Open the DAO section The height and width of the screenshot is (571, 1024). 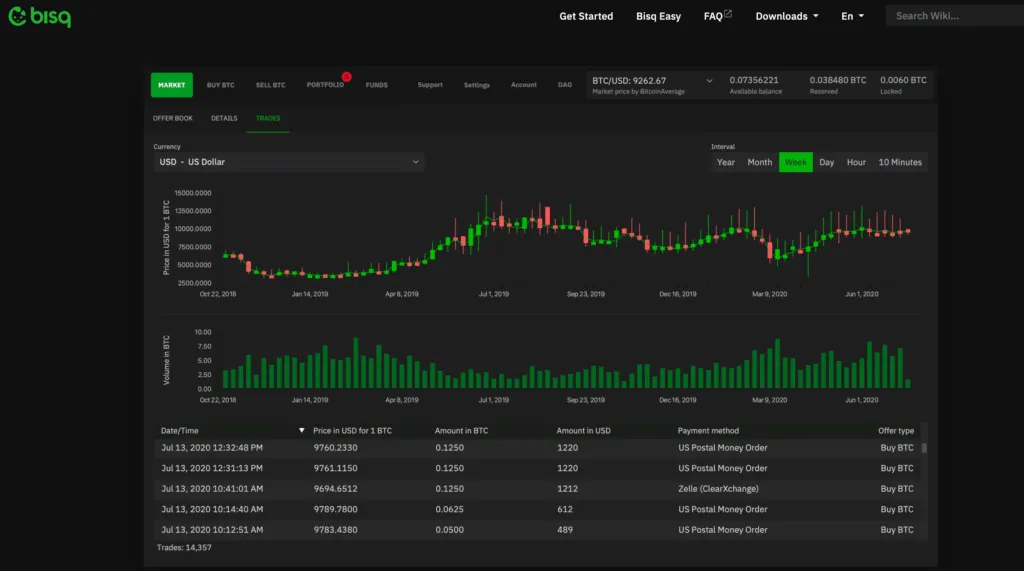[x=565, y=85]
